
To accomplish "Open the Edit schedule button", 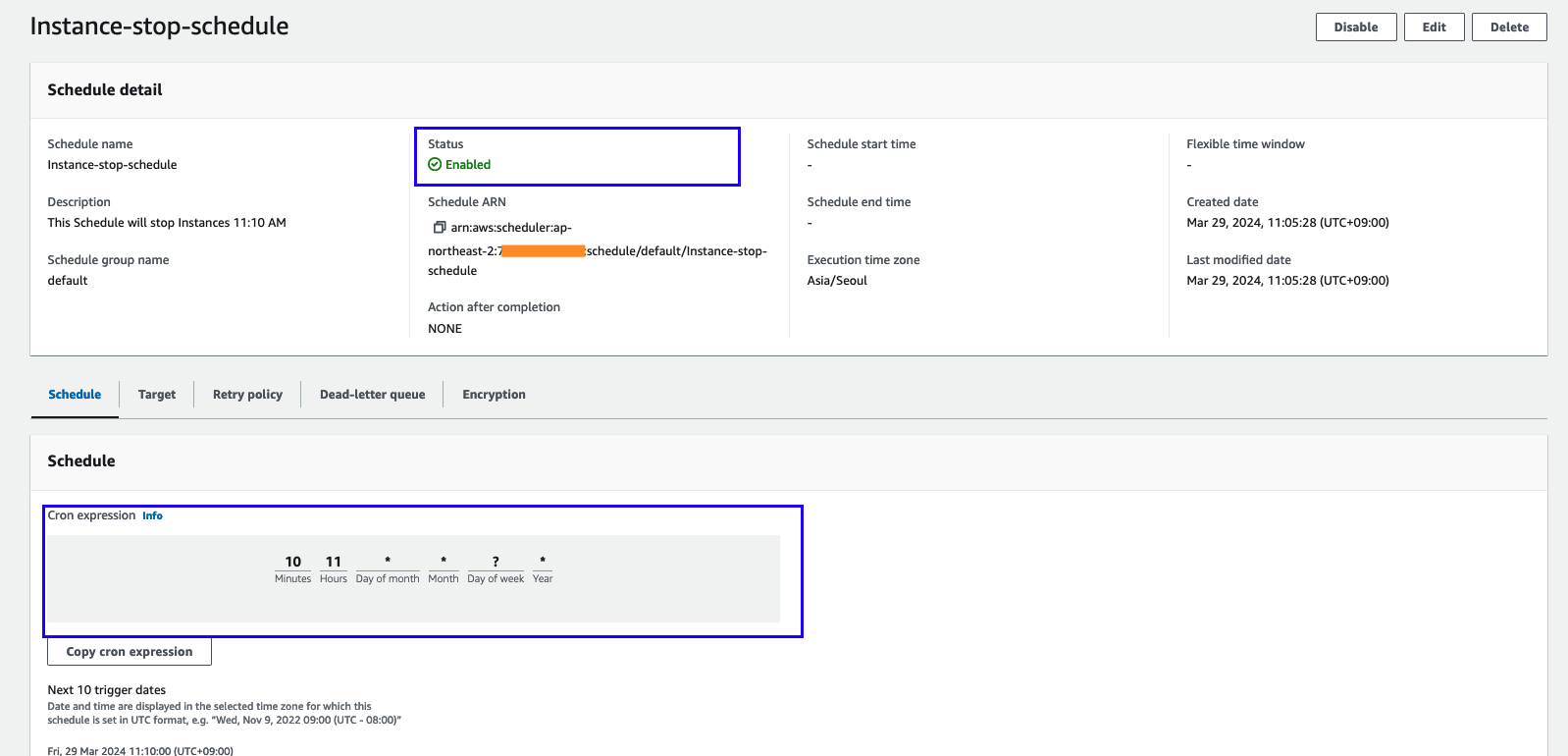I will coord(1434,27).
